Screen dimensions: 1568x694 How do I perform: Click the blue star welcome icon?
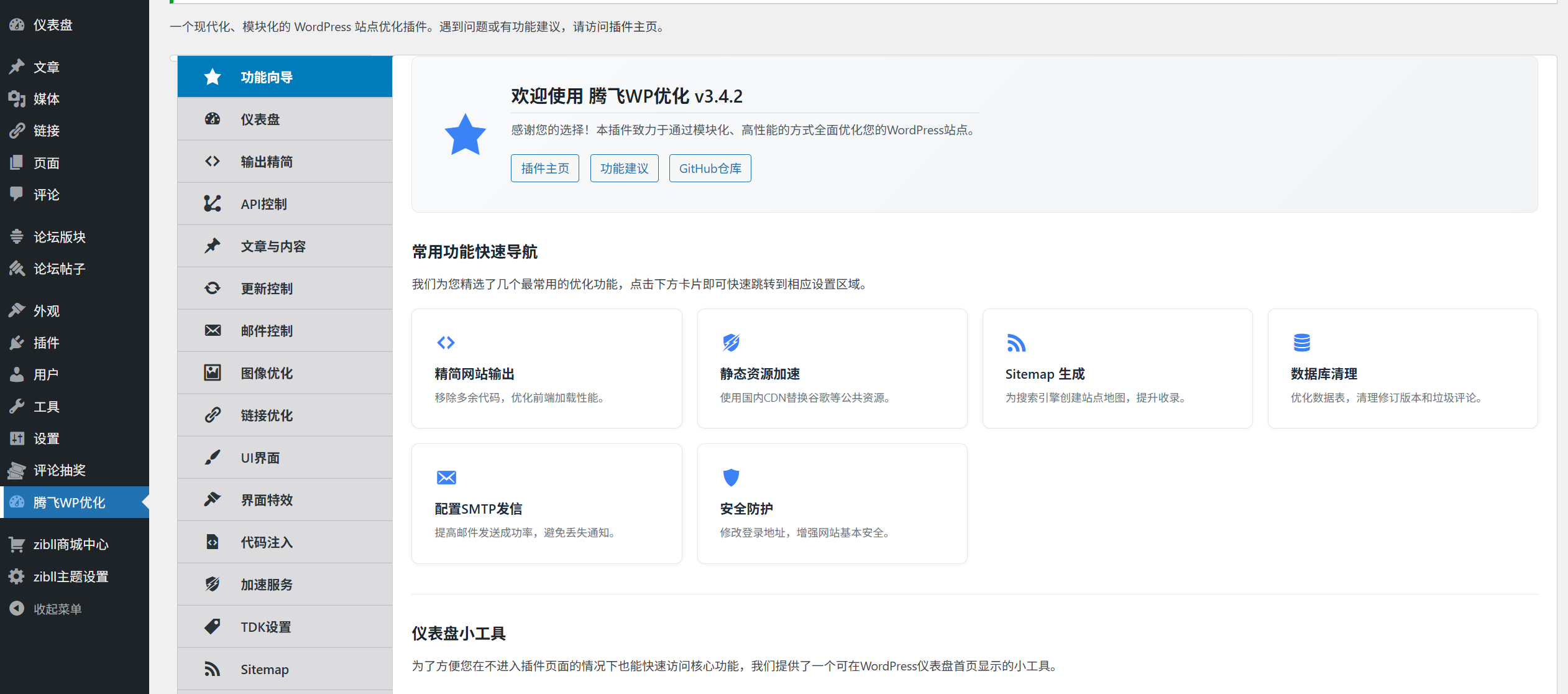coord(465,134)
